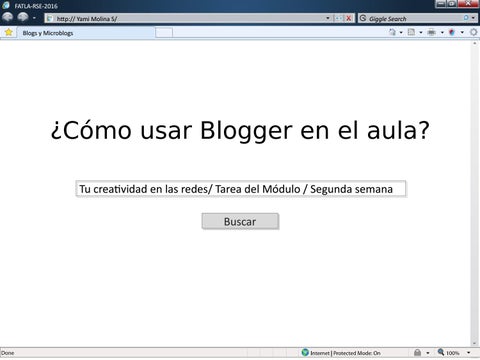Expand the Print dropdown arrow
The width and height of the screenshot is (480, 360).
(442, 32)
